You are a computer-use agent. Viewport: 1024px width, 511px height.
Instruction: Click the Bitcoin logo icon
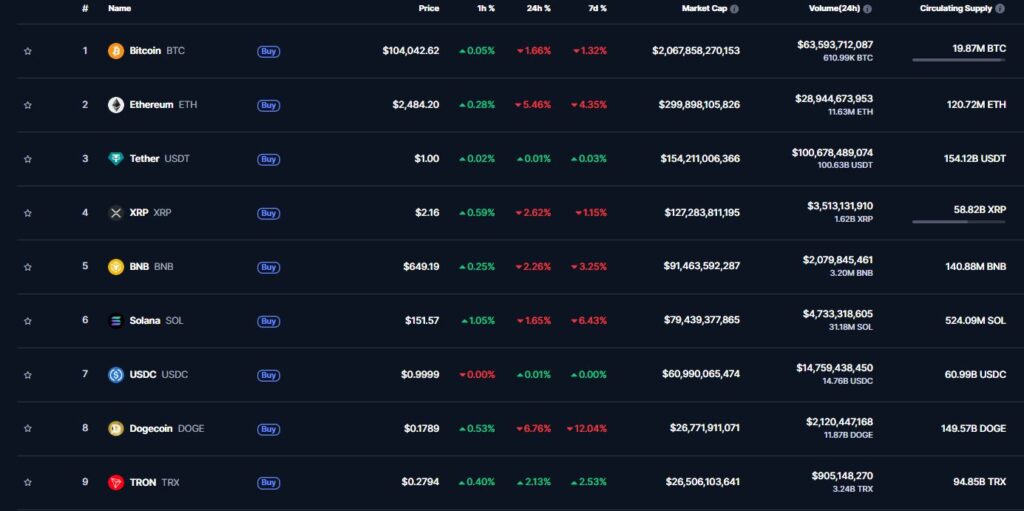click(116, 51)
